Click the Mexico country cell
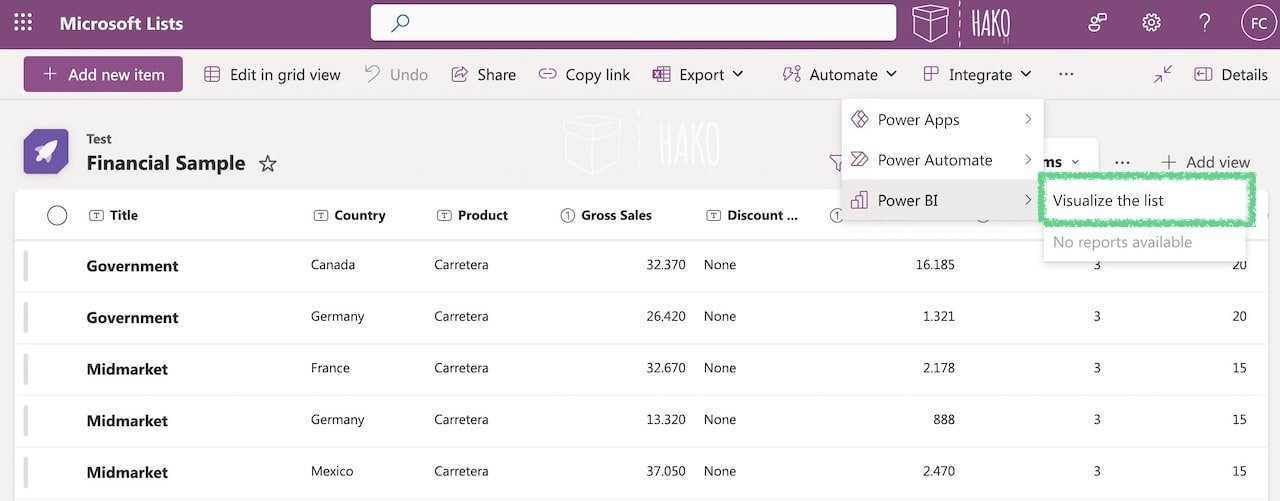Screen dimensions: 1280x501 click(x=332, y=471)
